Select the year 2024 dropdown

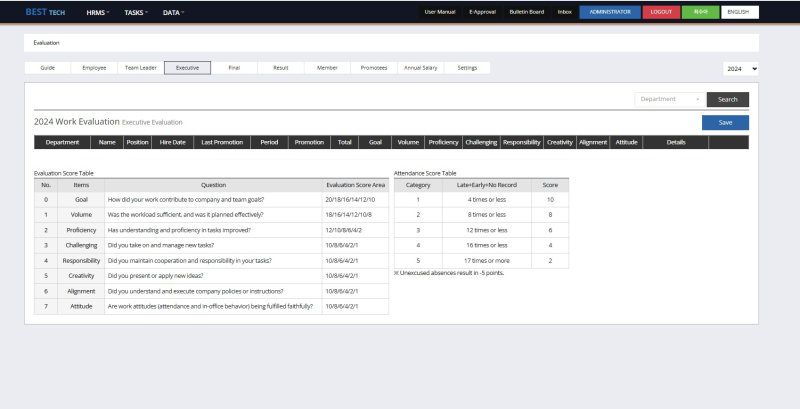tap(740, 68)
